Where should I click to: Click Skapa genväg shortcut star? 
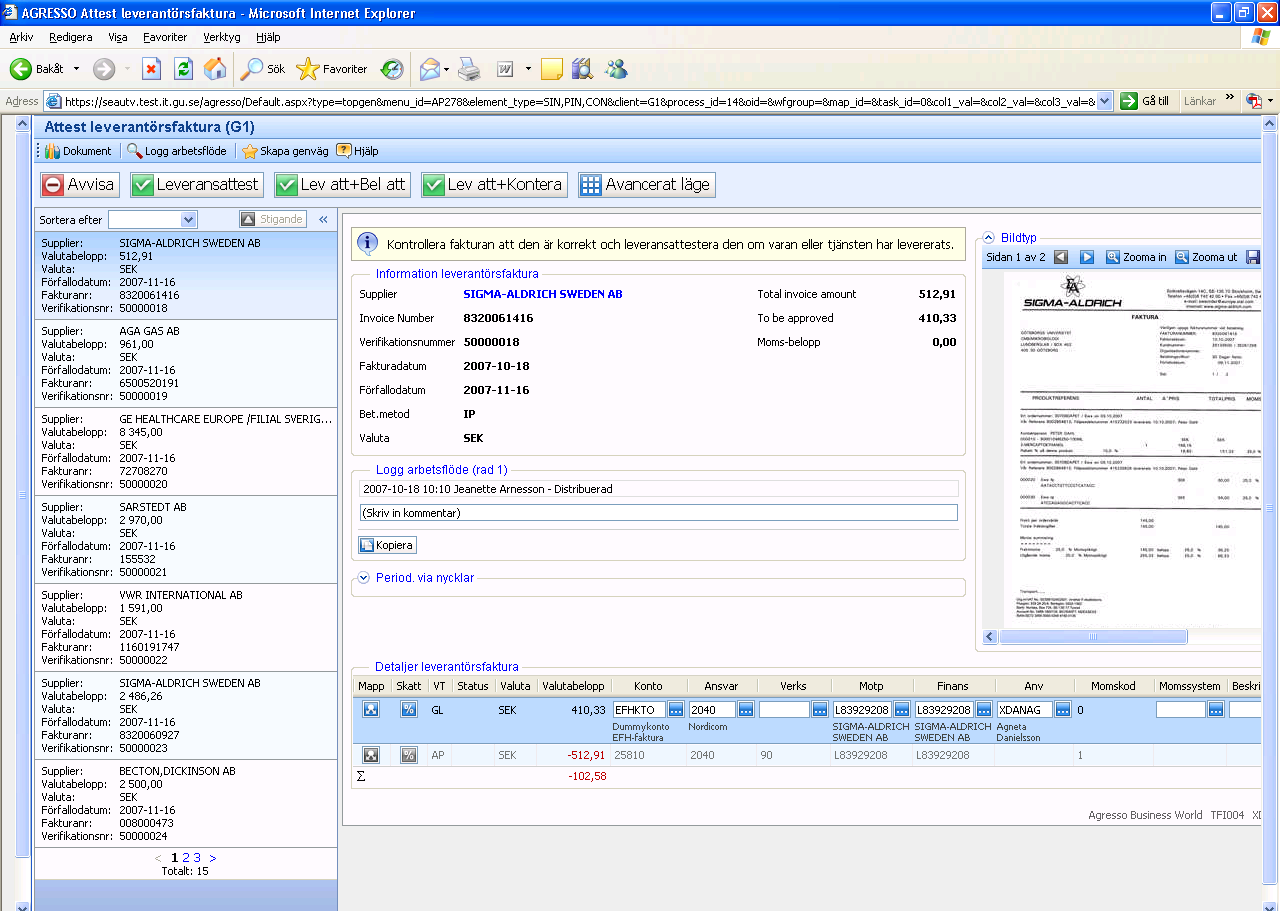(285, 151)
